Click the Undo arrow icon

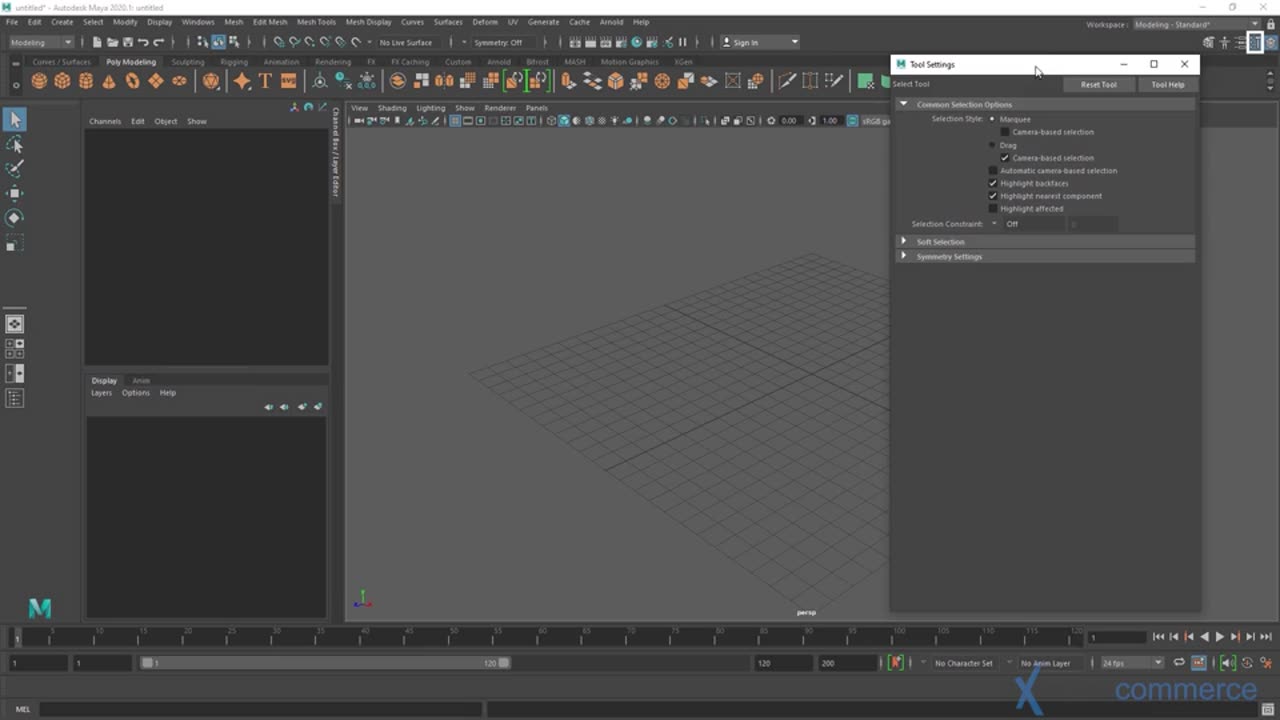click(143, 42)
